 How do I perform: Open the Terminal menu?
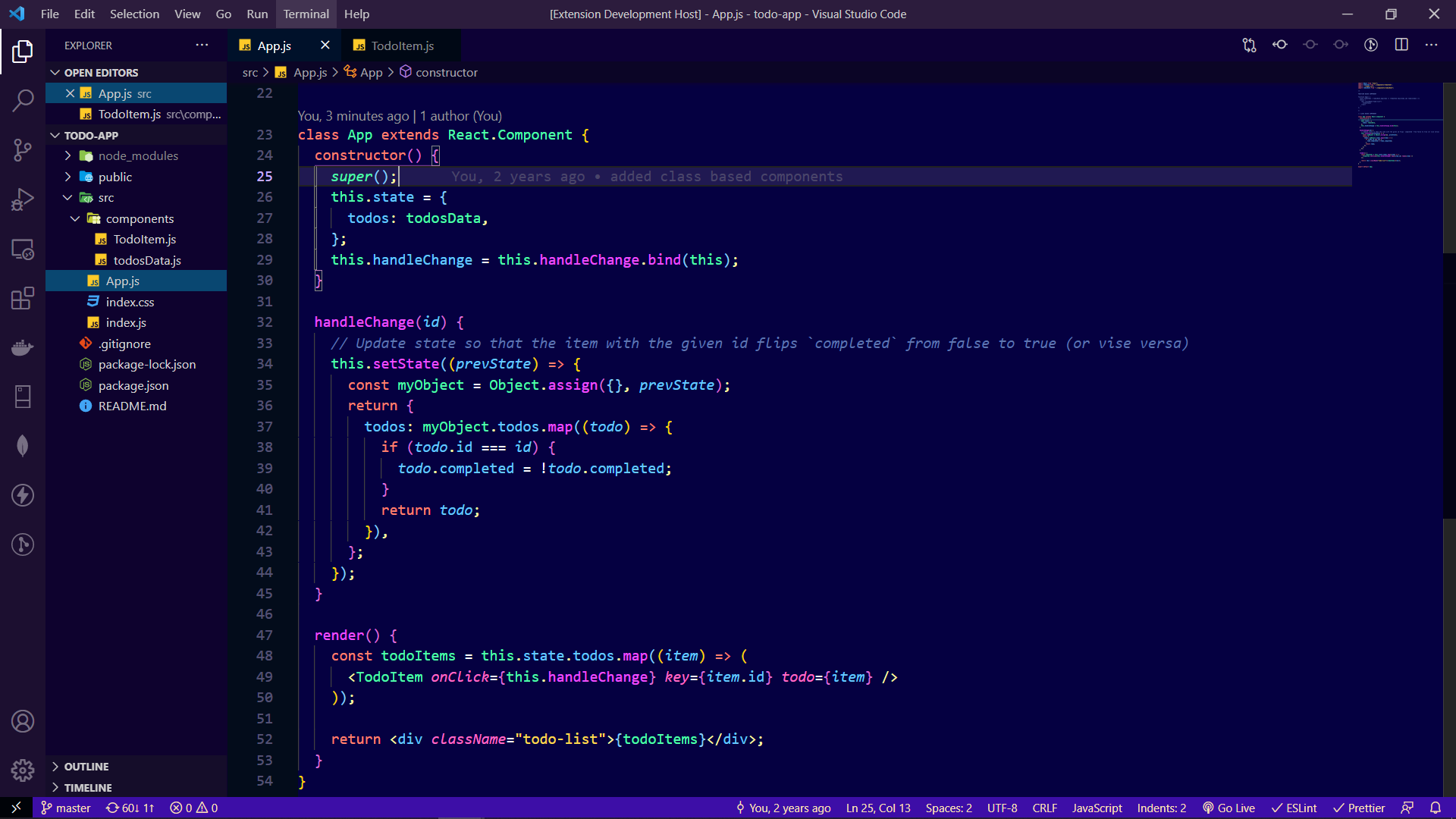tap(306, 14)
